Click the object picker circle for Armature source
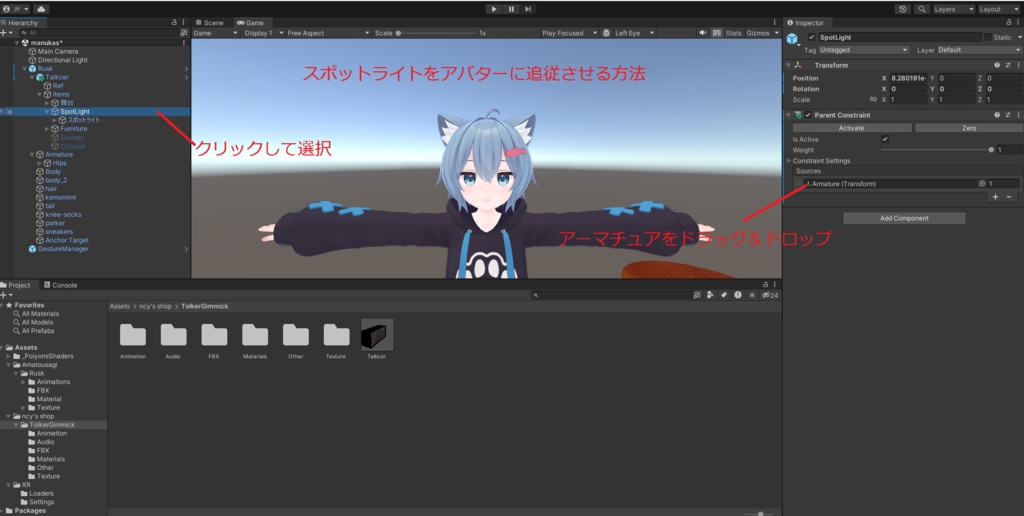This screenshot has width=1024, height=516. point(982,184)
